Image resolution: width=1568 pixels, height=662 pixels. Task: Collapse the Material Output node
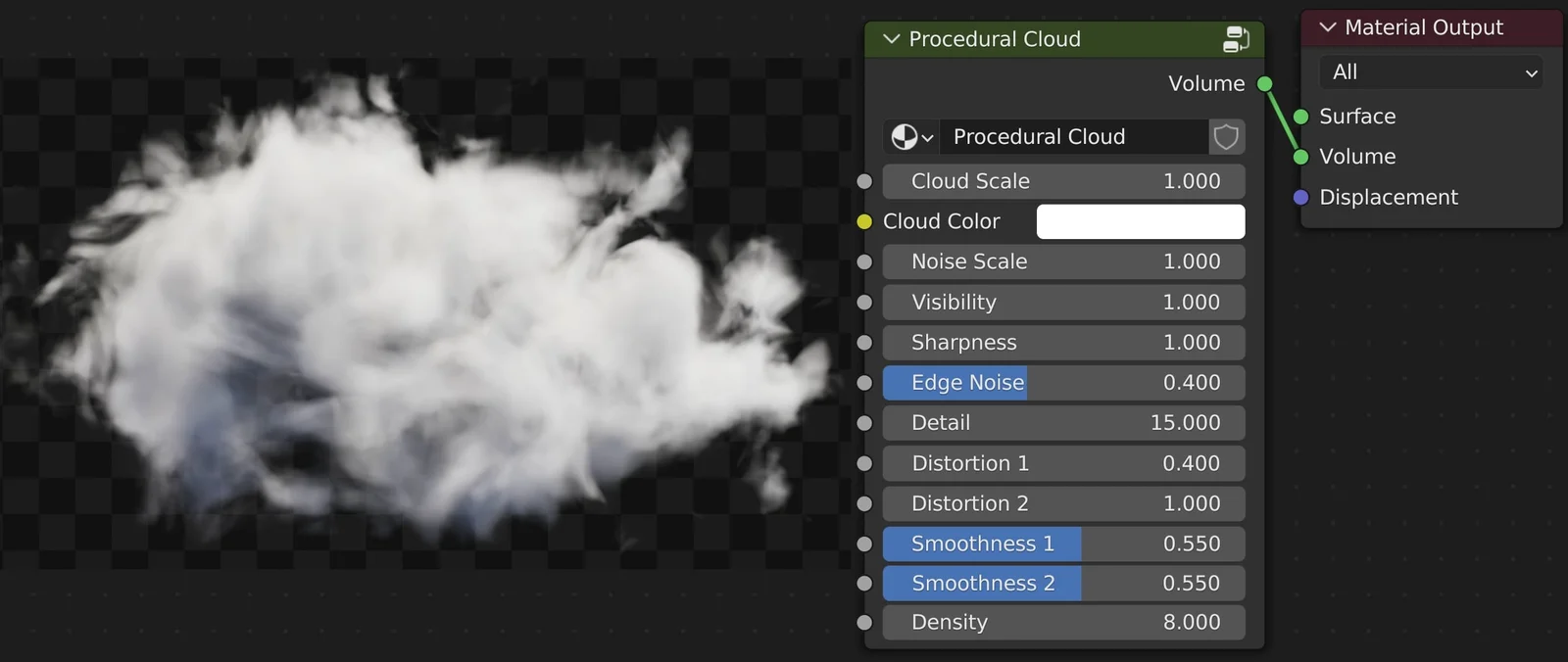pos(1328,27)
